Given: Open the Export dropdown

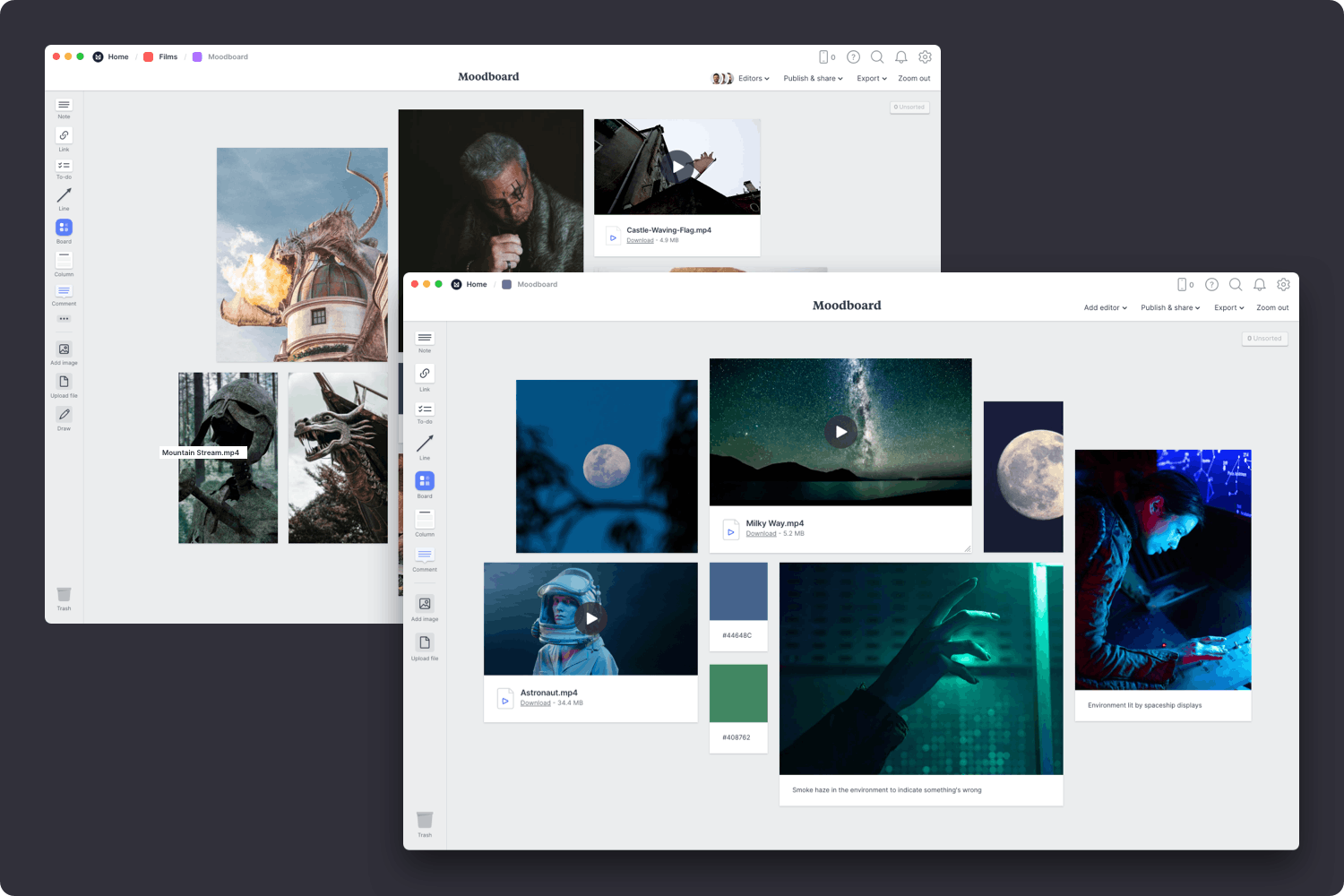Looking at the screenshot, I should click(x=1228, y=307).
